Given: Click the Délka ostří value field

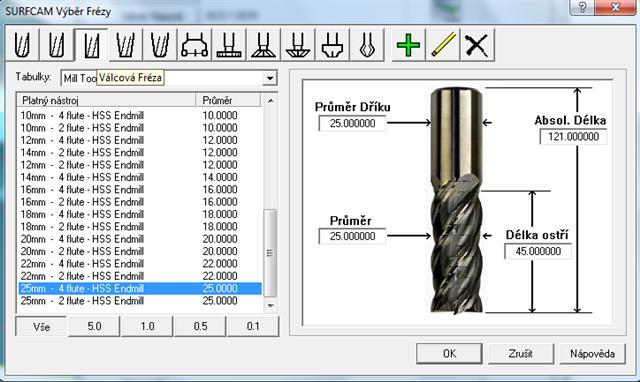Looking at the screenshot, I should (538, 251).
